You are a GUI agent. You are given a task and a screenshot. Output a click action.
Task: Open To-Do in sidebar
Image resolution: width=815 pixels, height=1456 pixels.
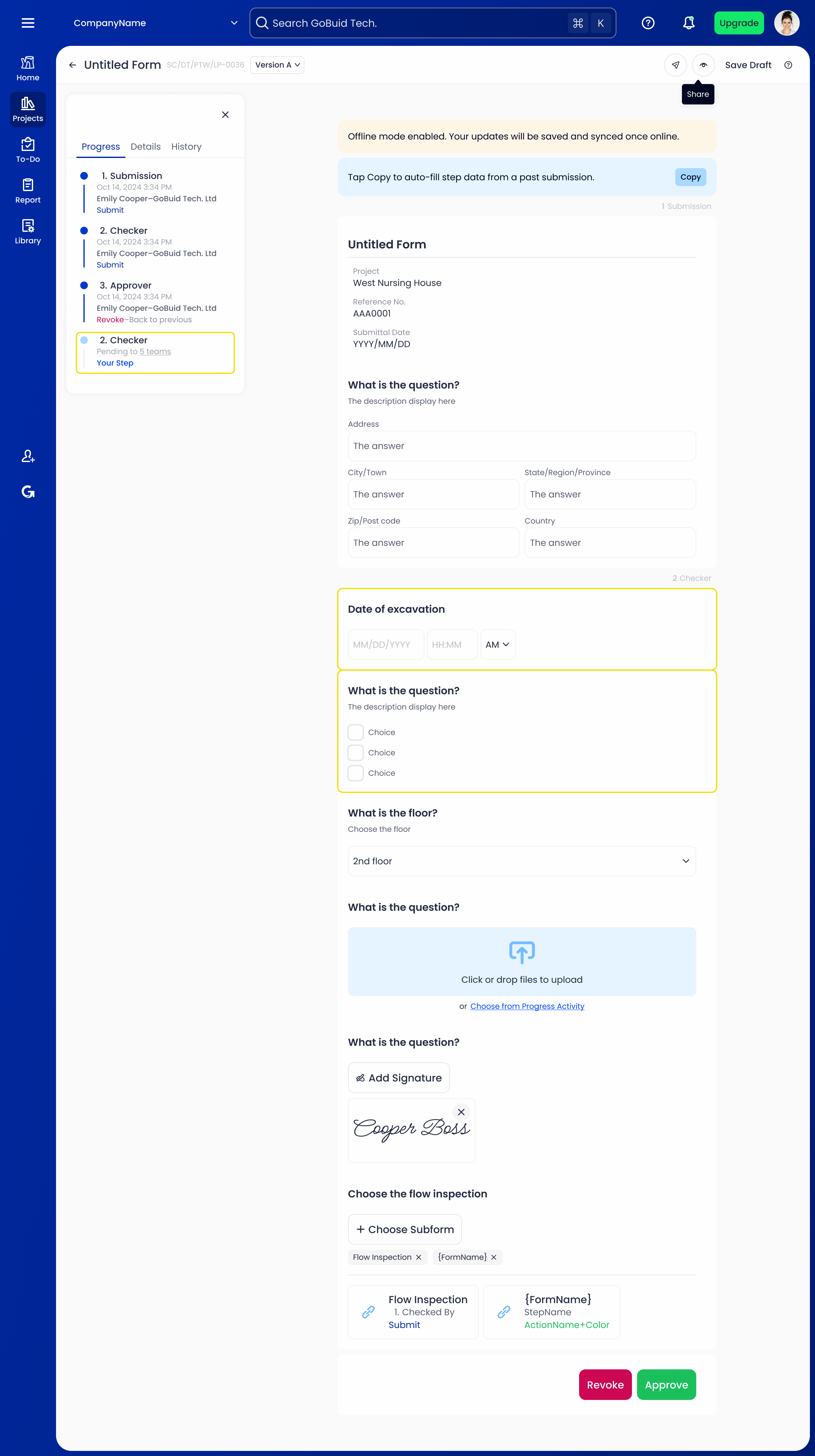pyautogui.click(x=28, y=150)
